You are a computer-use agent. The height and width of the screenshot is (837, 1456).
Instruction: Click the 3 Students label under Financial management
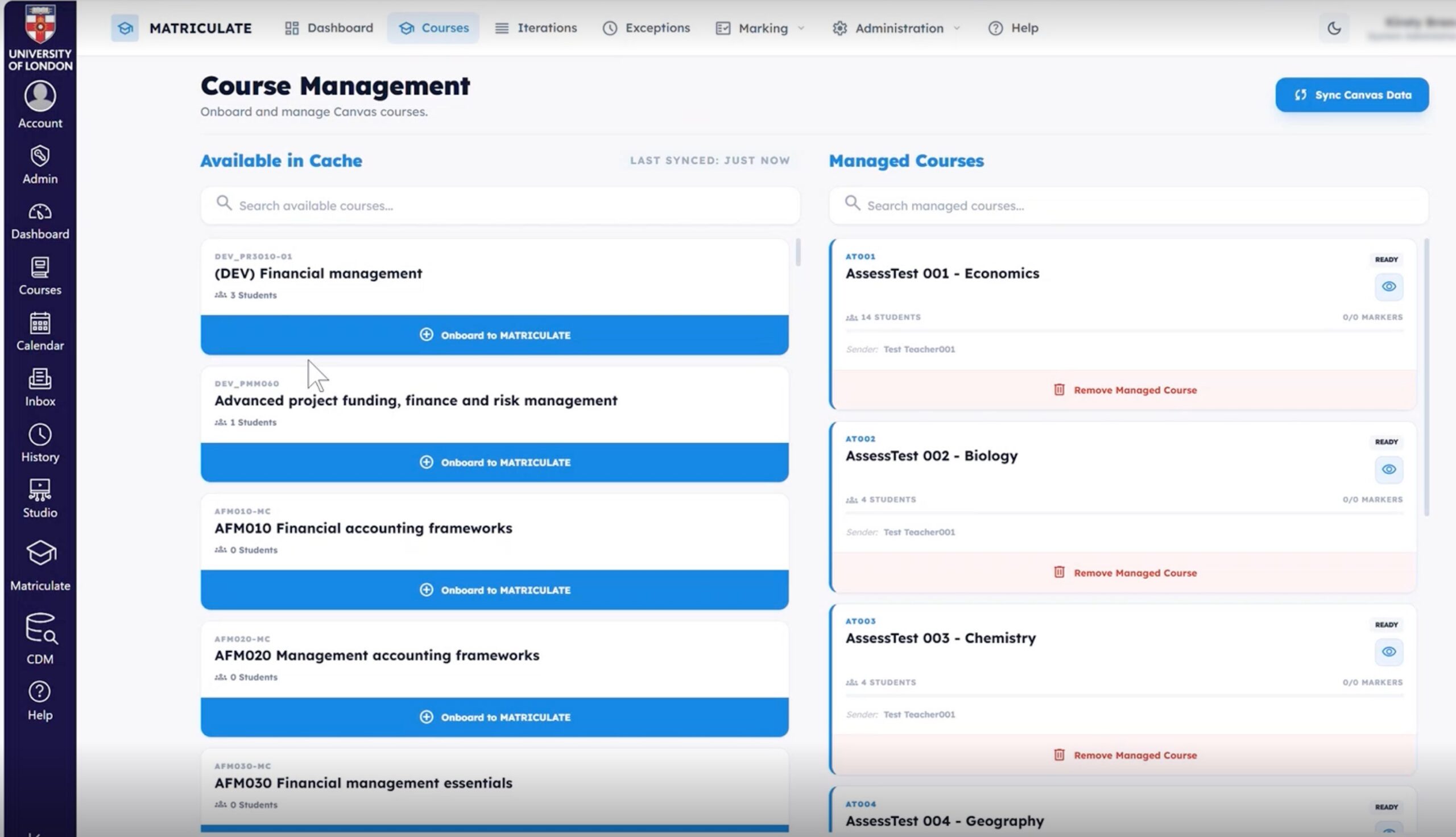point(245,295)
